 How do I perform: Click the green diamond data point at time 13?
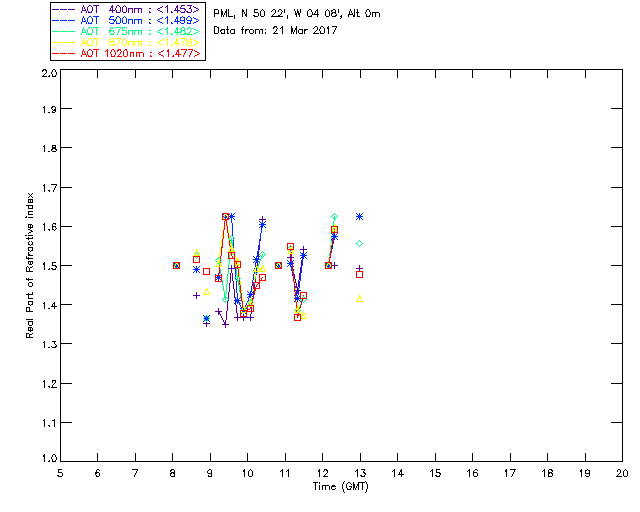click(x=360, y=244)
